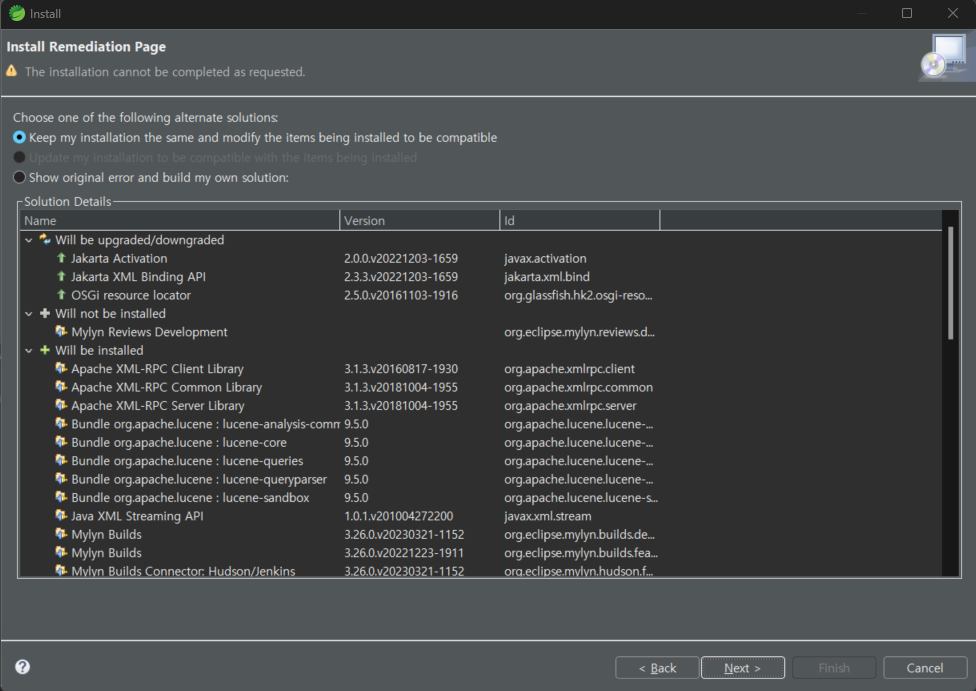Screen dimensions: 976x691
Task: Select Apache XML-RPC Client Library name
Action: pyautogui.click(x=157, y=369)
